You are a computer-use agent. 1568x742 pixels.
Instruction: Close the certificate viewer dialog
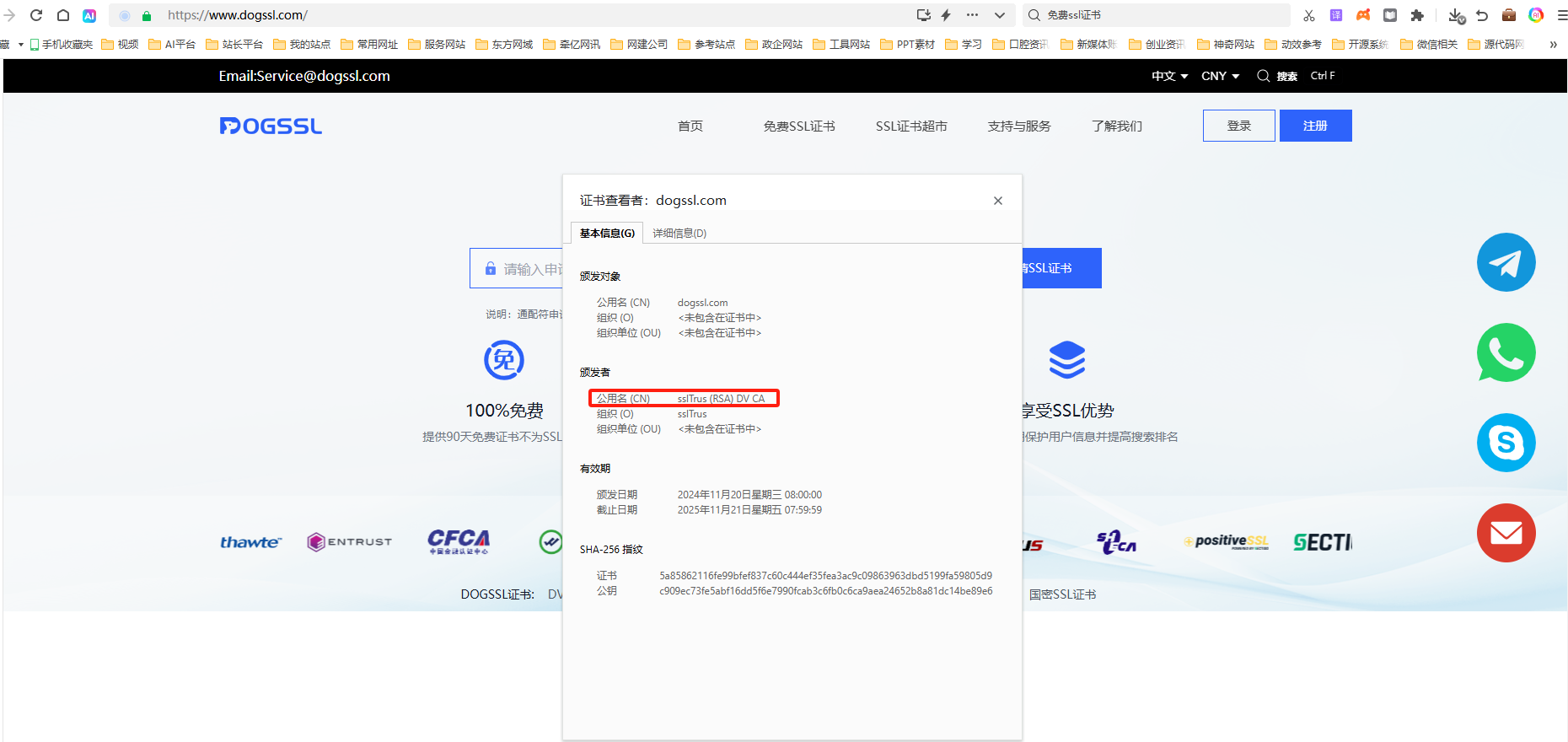[x=998, y=201]
